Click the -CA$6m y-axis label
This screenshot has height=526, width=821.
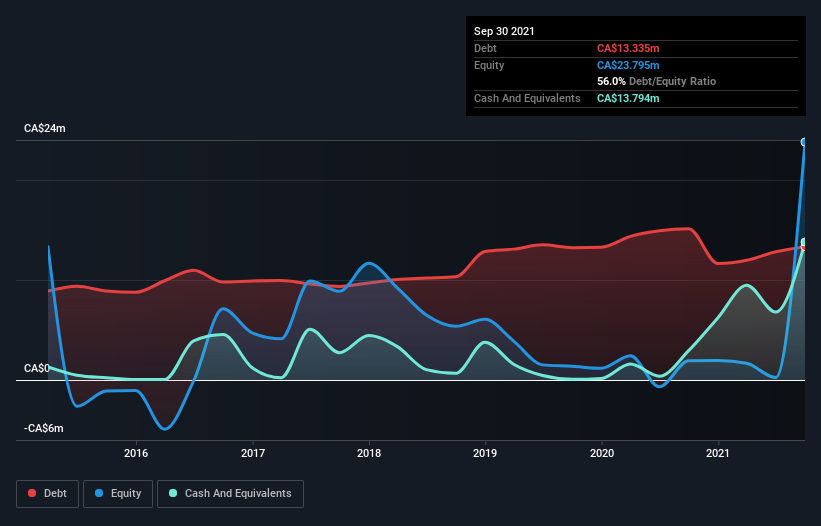click(43, 428)
